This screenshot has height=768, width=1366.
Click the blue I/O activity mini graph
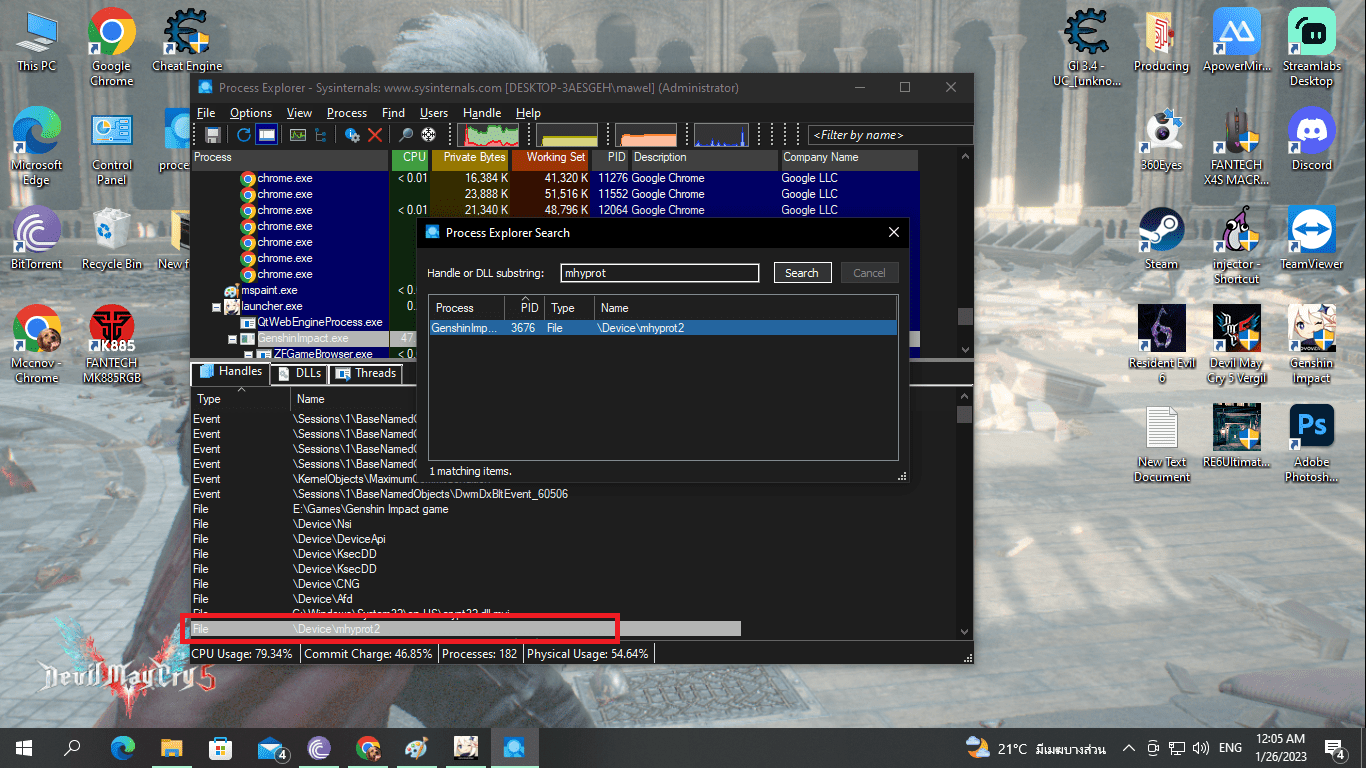pyautogui.click(x=721, y=135)
